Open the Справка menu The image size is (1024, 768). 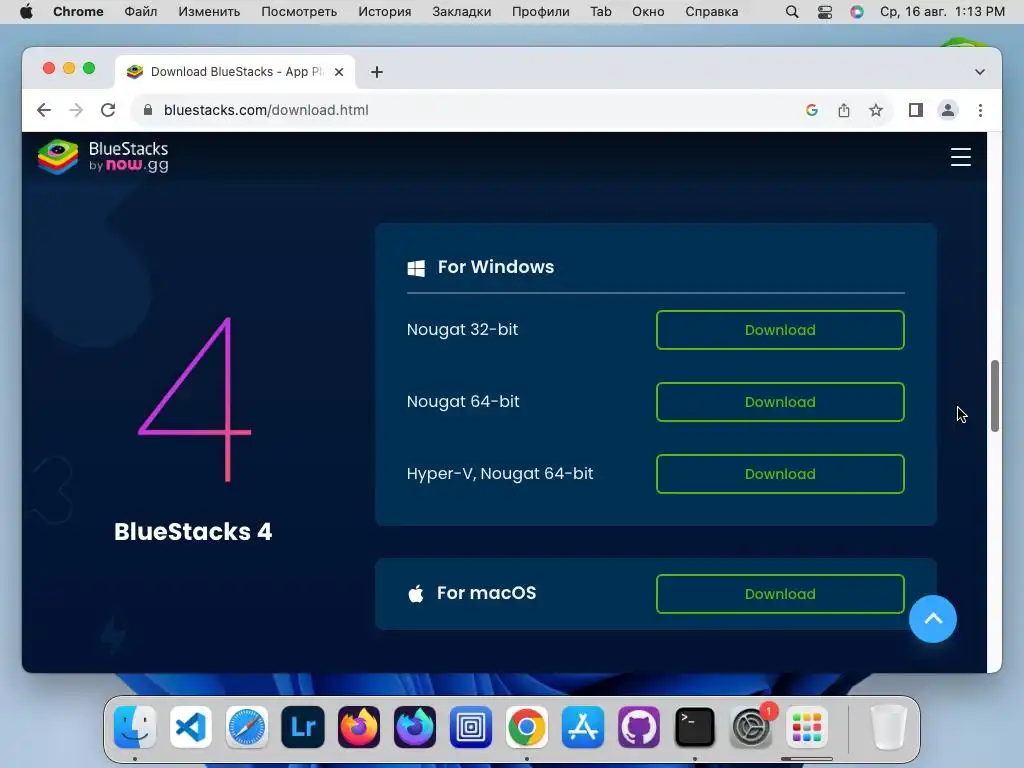pos(711,12)
